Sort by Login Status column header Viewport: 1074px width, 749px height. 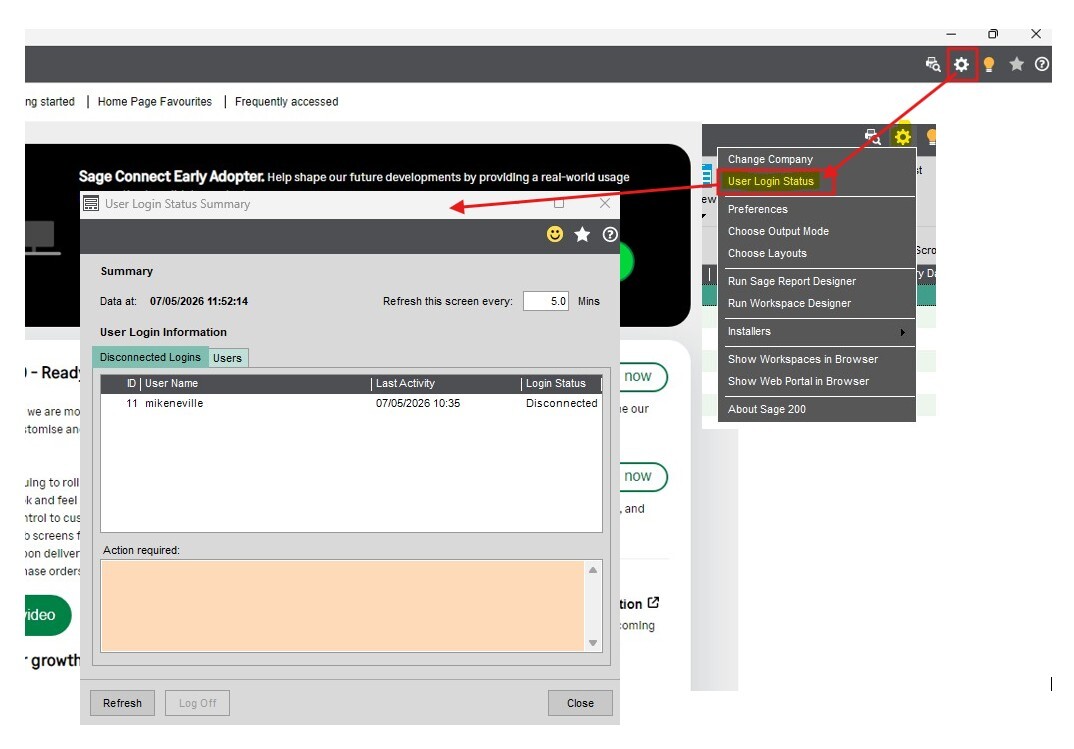point(561,383)
